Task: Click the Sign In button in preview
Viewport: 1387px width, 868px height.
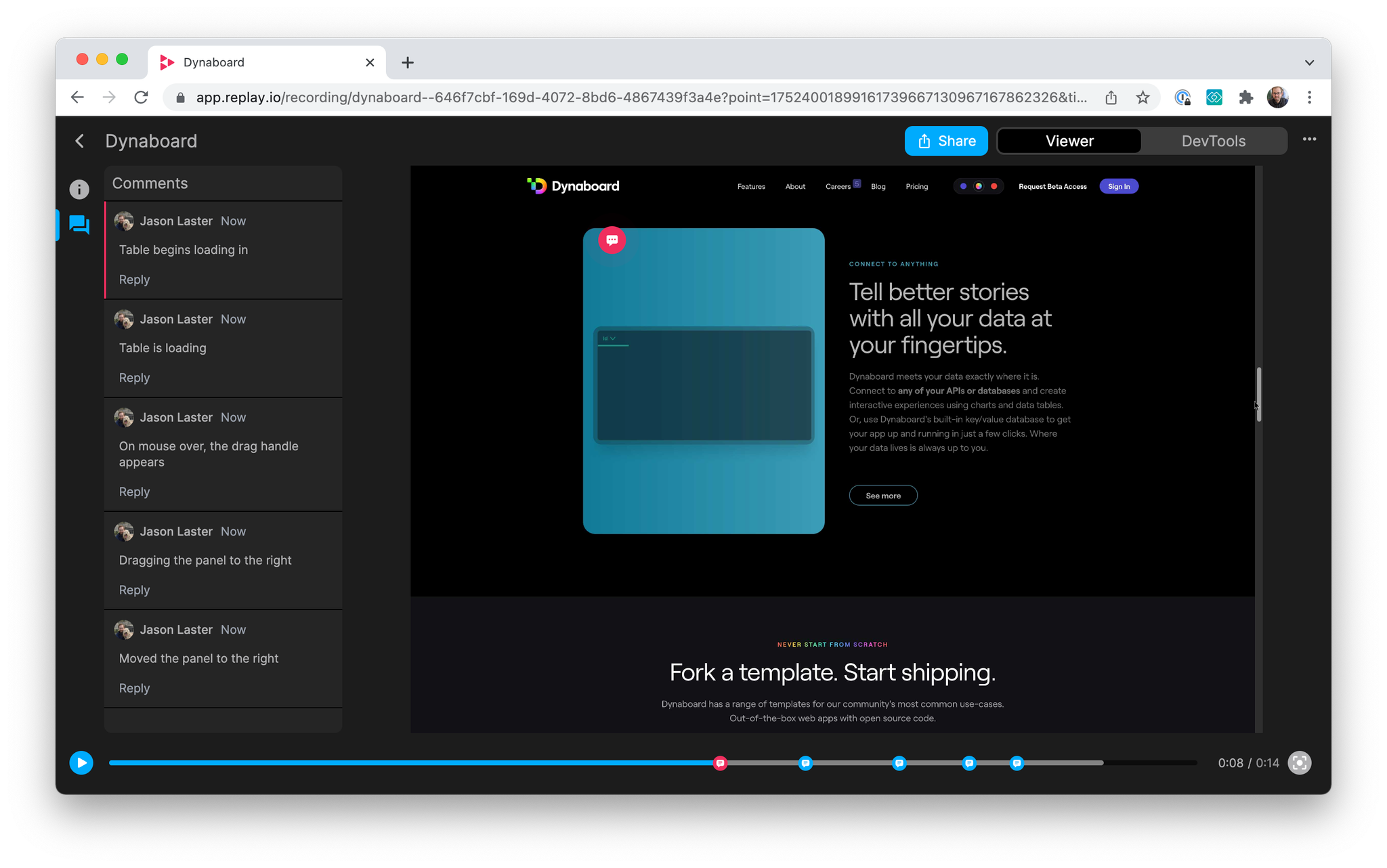Action: pyautogui.click(x=1118, y=186)
